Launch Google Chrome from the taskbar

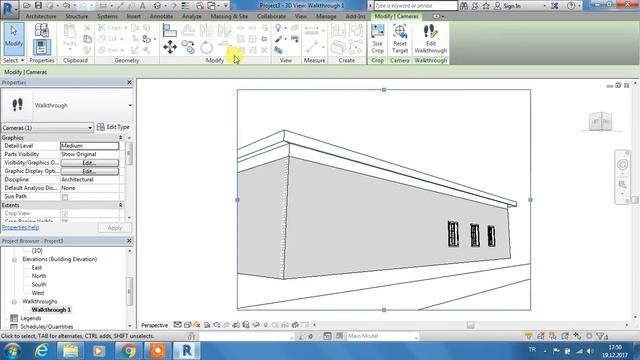click(128, 351)
